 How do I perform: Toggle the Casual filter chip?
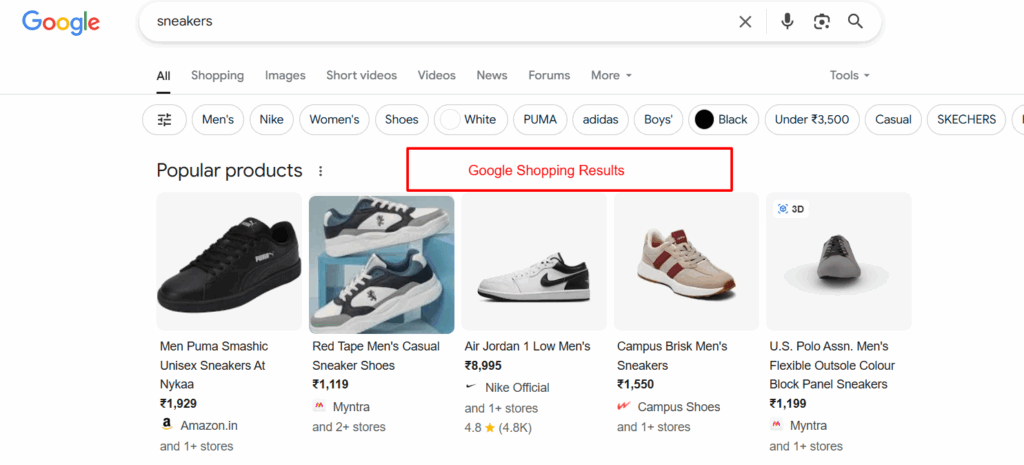pyautogui.click(x=893, y=120)
